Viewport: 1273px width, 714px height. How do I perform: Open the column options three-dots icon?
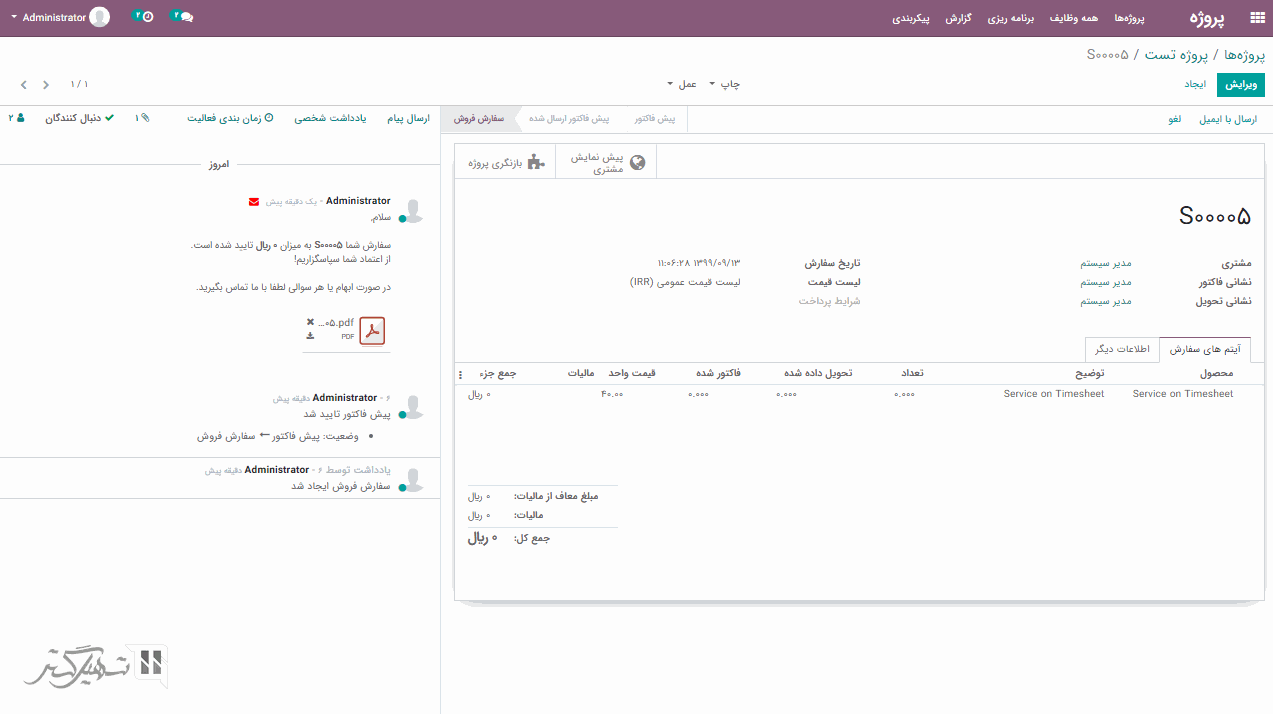(x=460, y=374)
